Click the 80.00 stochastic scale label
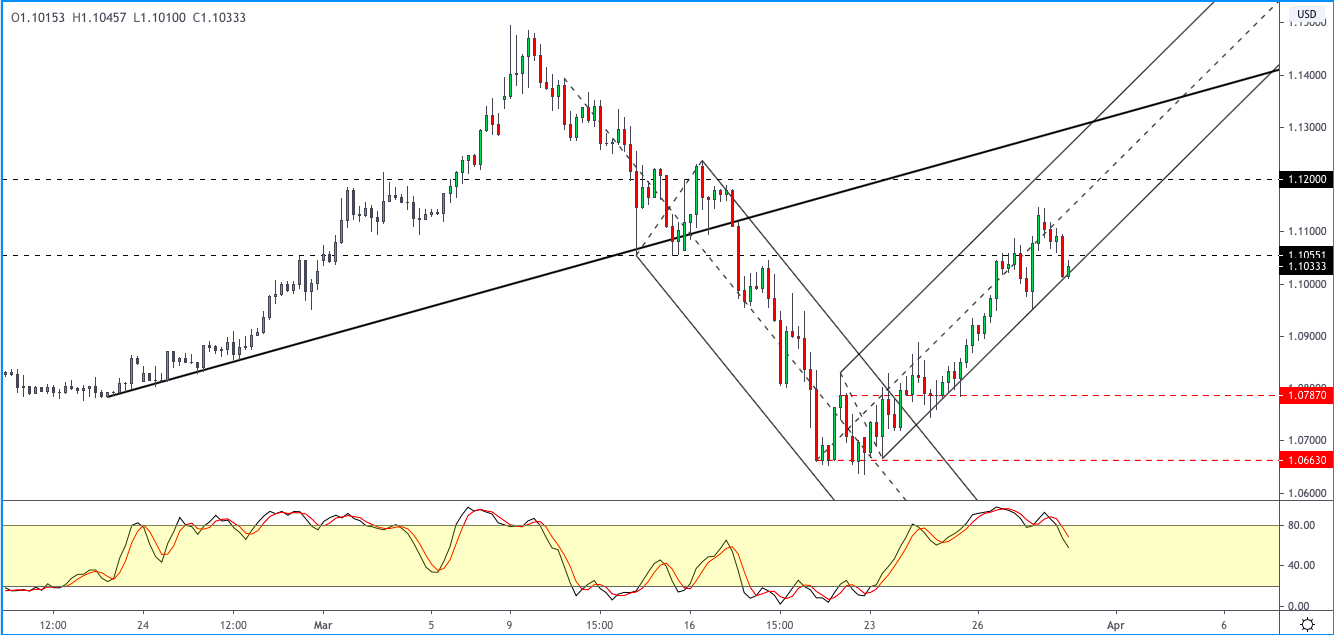This screenshot has width=1334, height=635. 1301,525
